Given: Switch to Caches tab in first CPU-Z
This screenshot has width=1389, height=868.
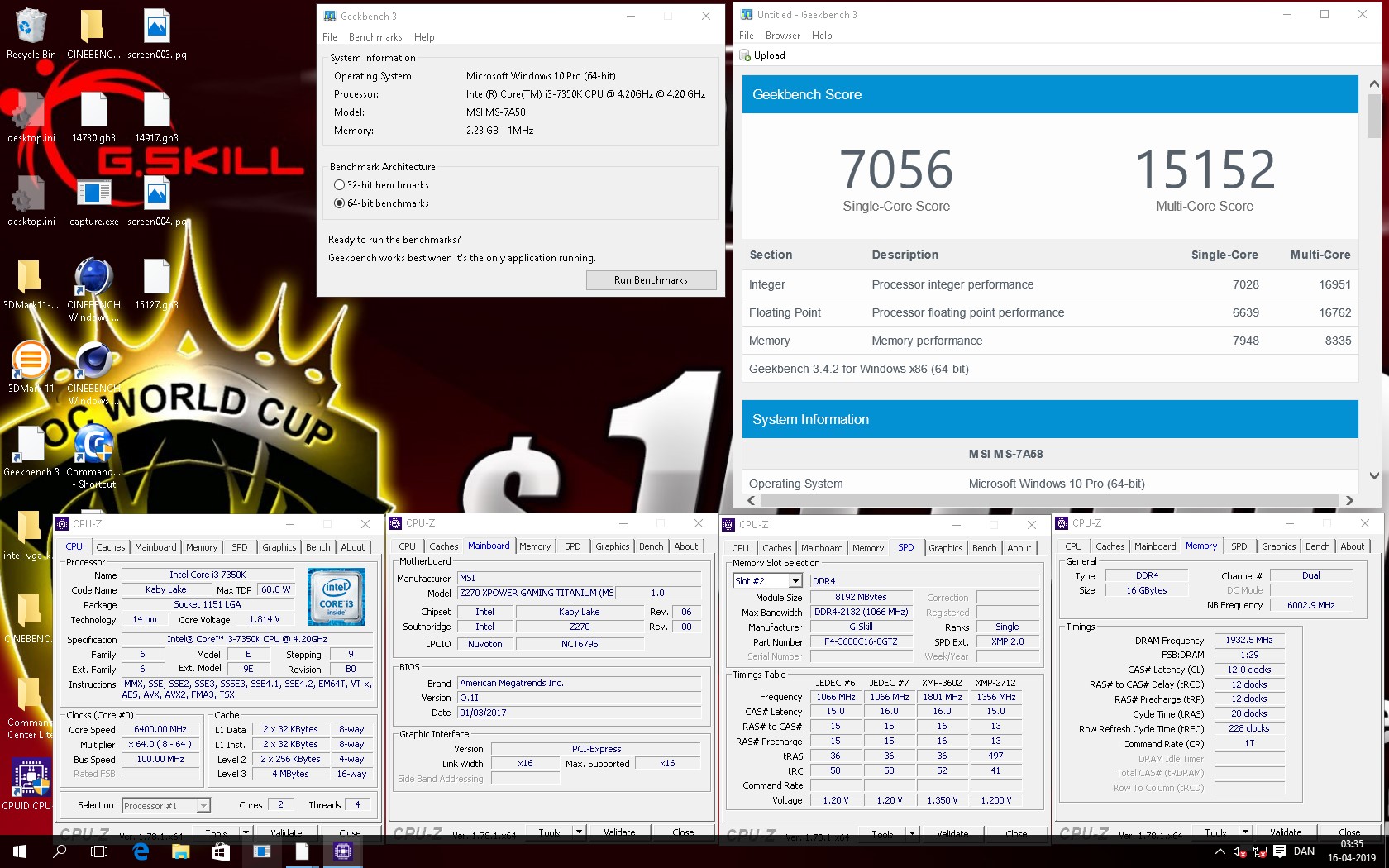Looking at the screenshot, I should (111, 547).
